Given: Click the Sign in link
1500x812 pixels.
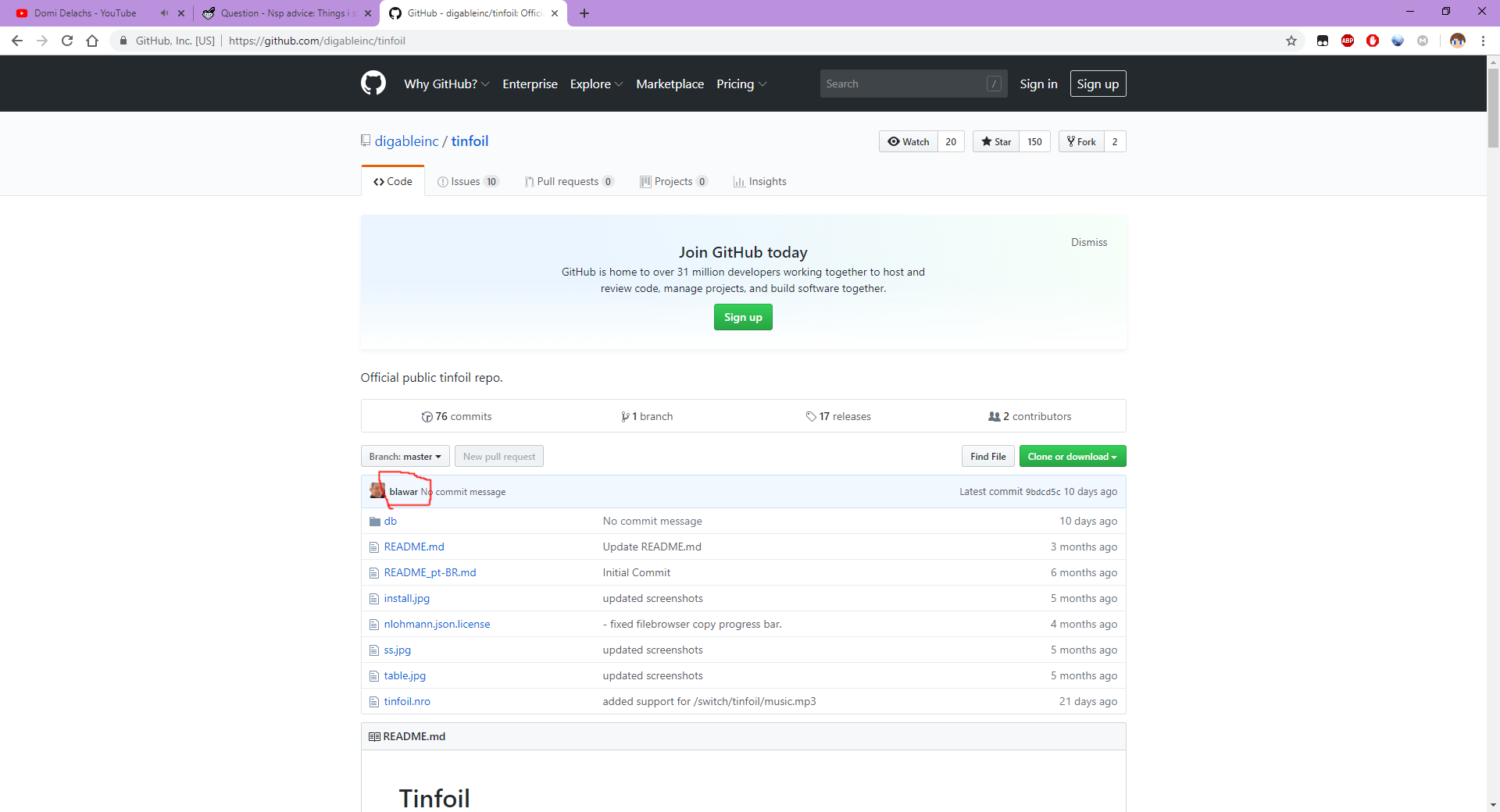Looking at the screenshot, I should (x=1038, y=84).
